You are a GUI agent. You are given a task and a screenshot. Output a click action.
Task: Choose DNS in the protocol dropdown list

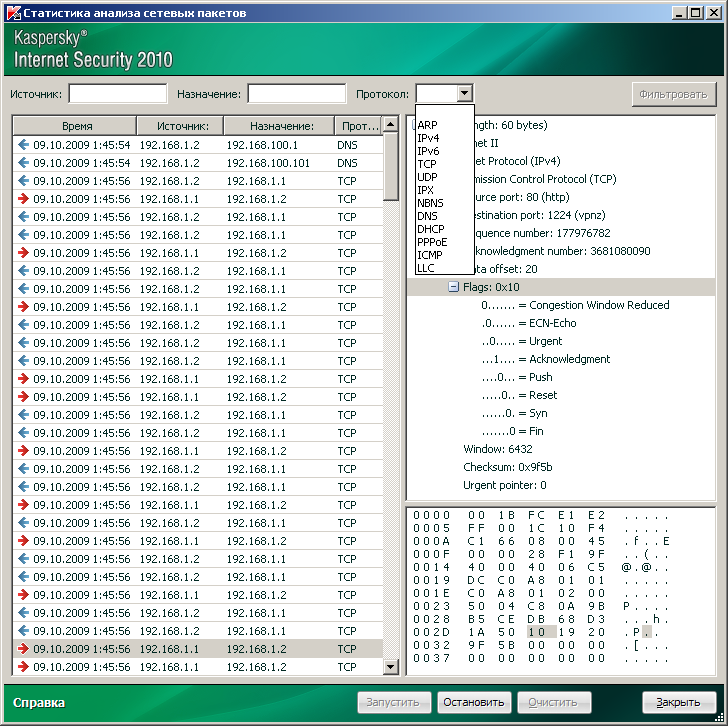coord(427,216)
